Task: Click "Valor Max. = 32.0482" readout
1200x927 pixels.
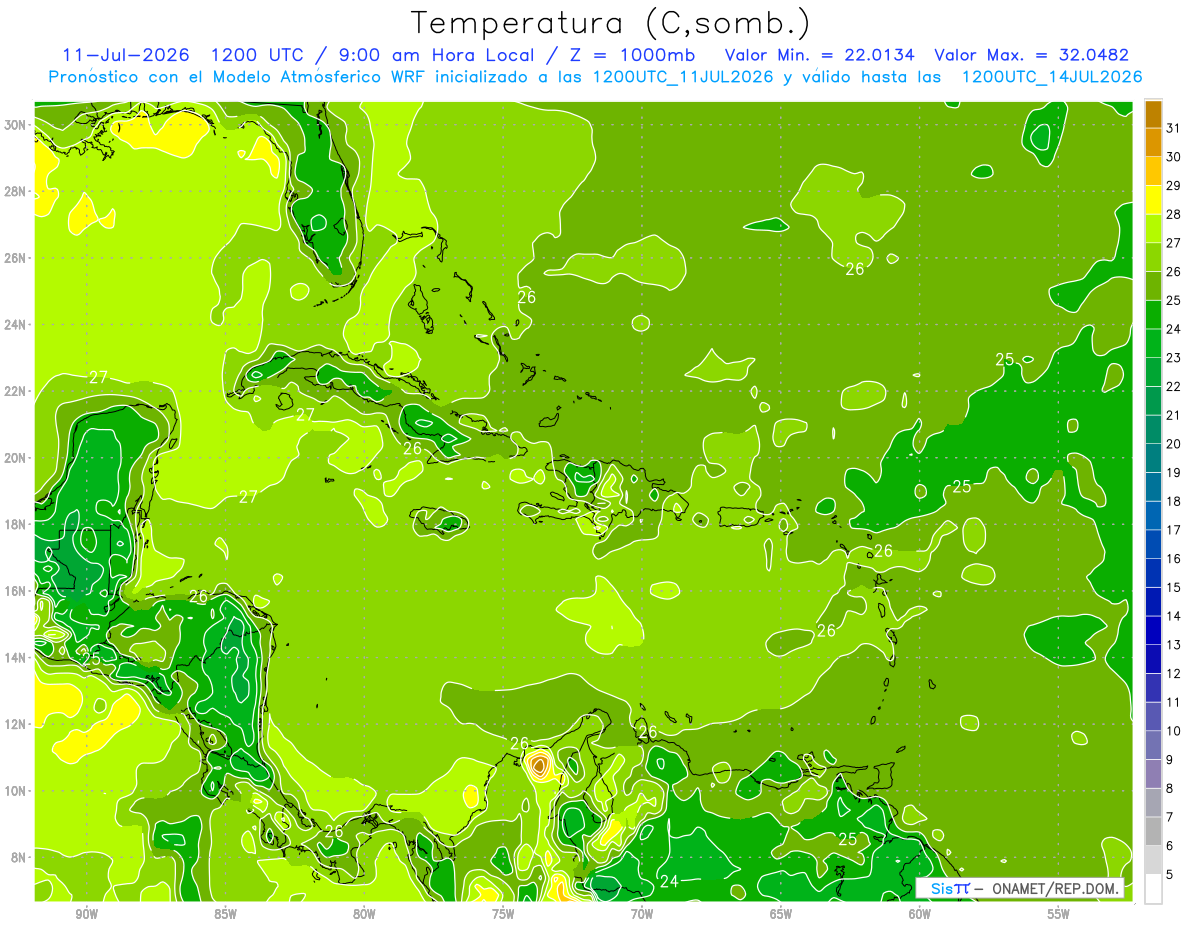Action: tap(1031, 55)
